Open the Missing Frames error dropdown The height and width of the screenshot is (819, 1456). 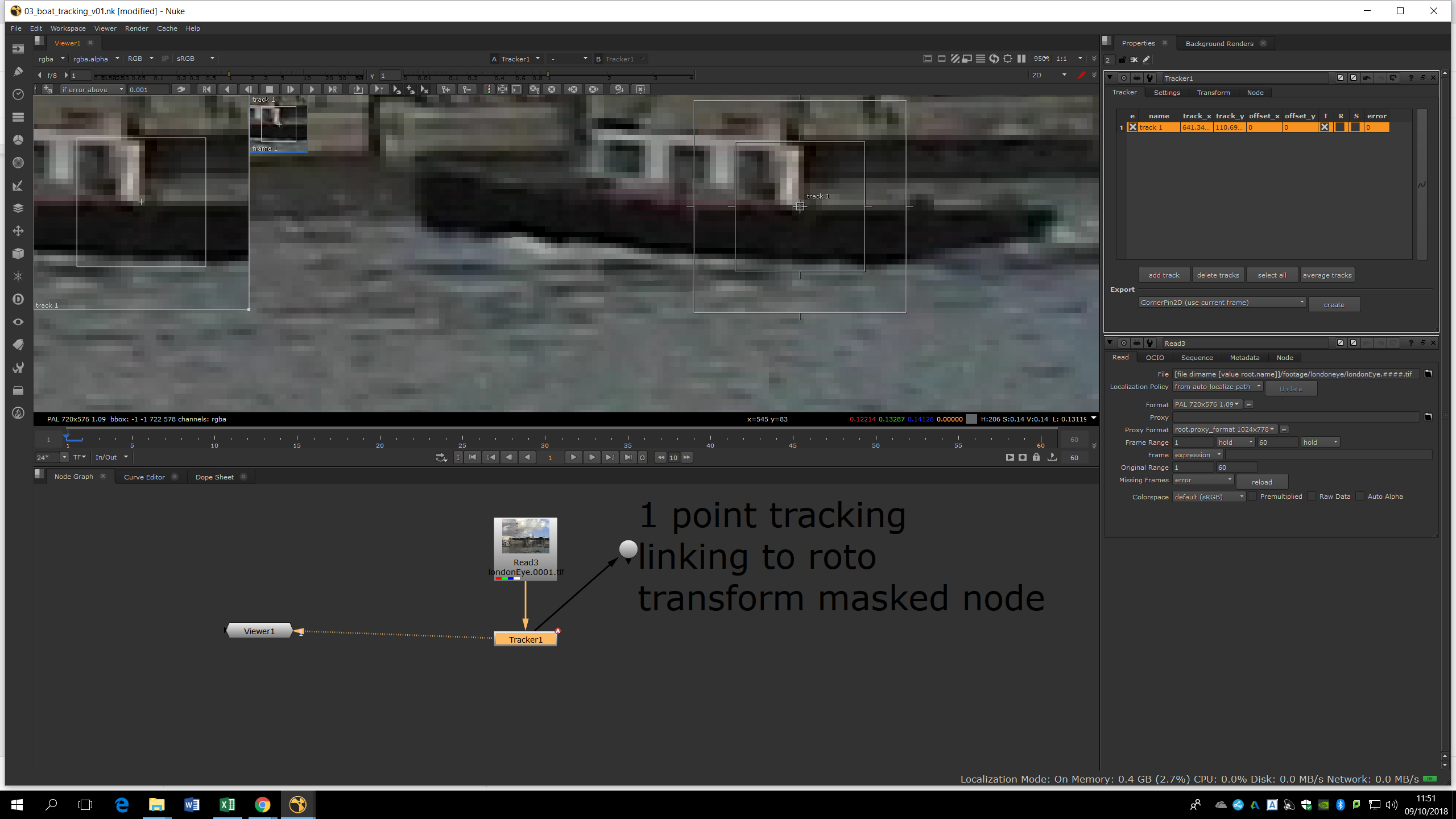pos(1203,480)
